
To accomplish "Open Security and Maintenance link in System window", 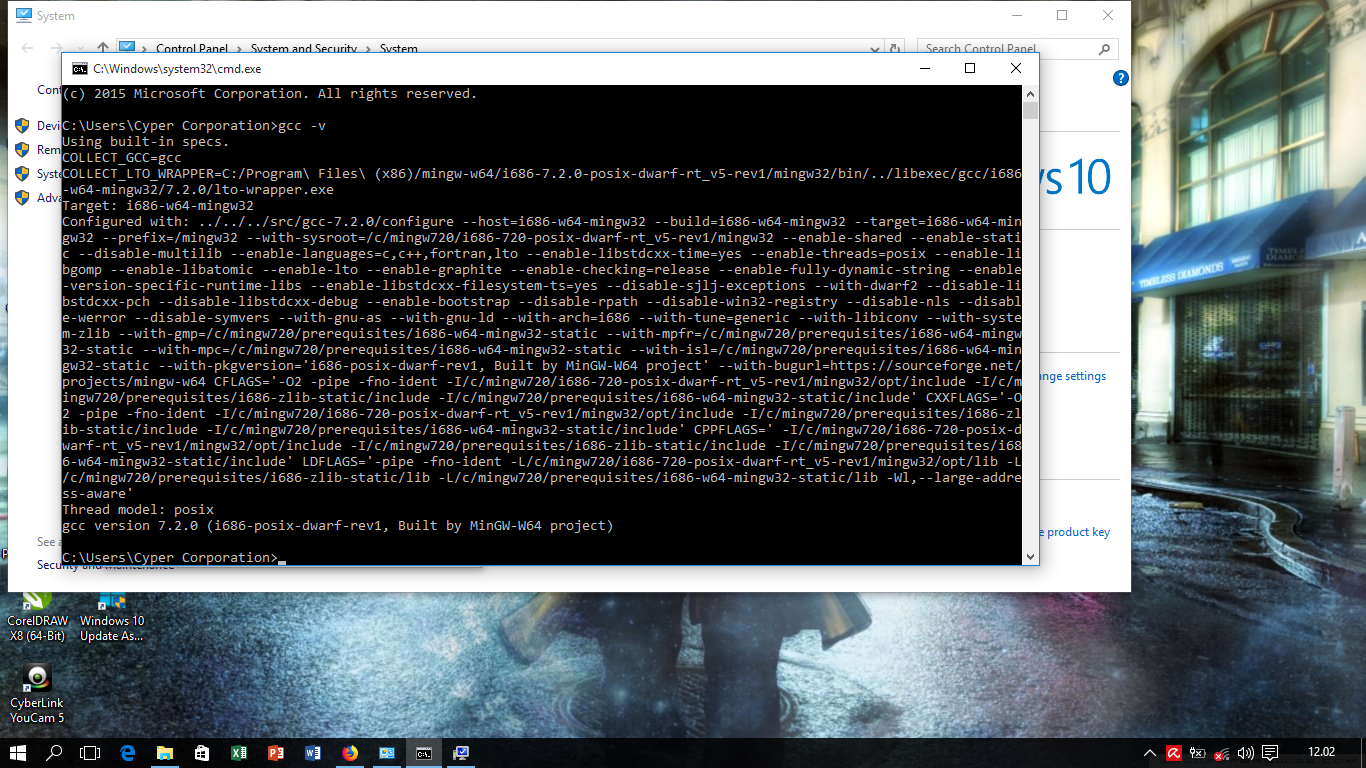I will (x=105, y=566).
